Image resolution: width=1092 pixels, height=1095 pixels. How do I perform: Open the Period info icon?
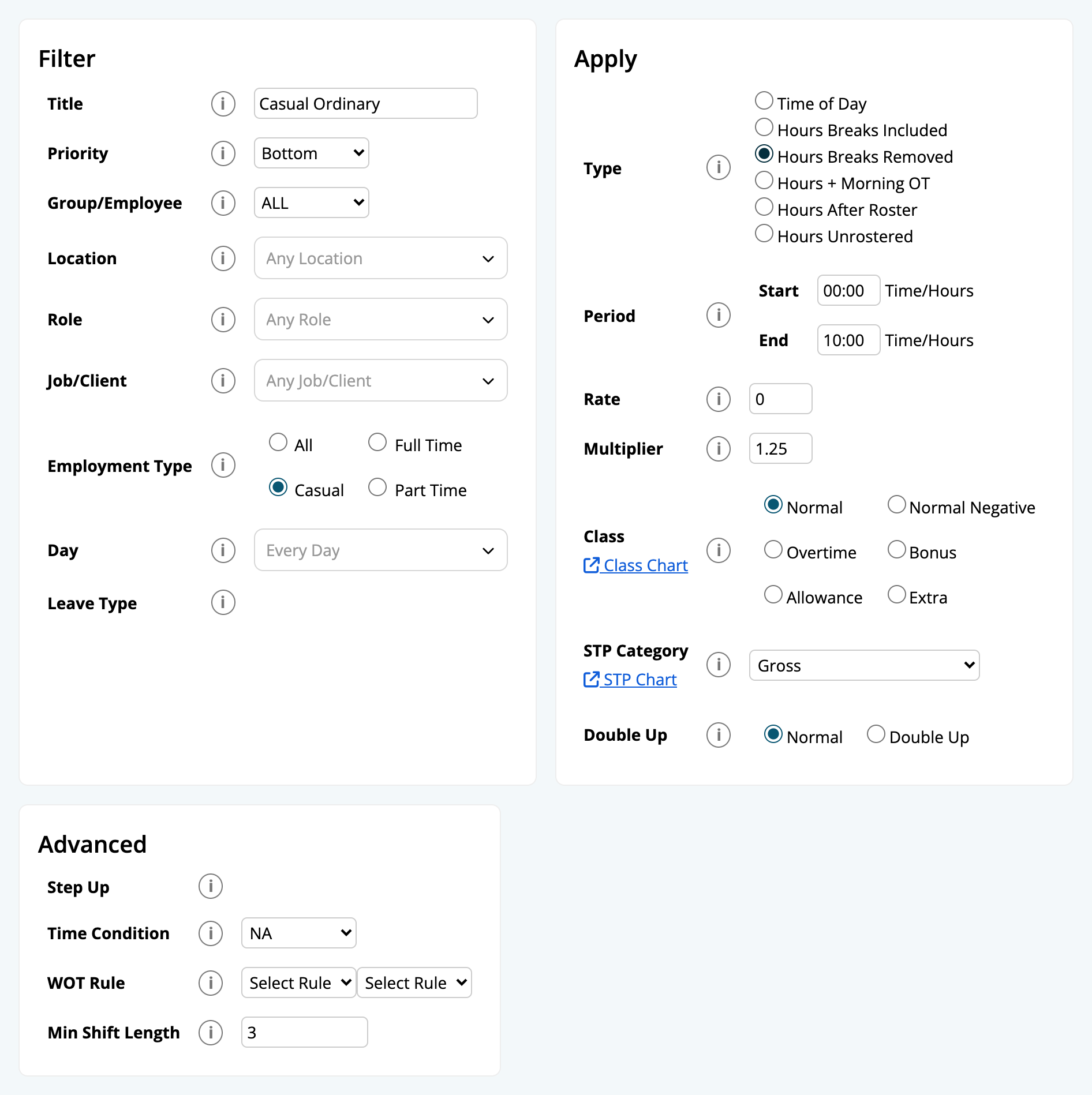coord(719,315)
